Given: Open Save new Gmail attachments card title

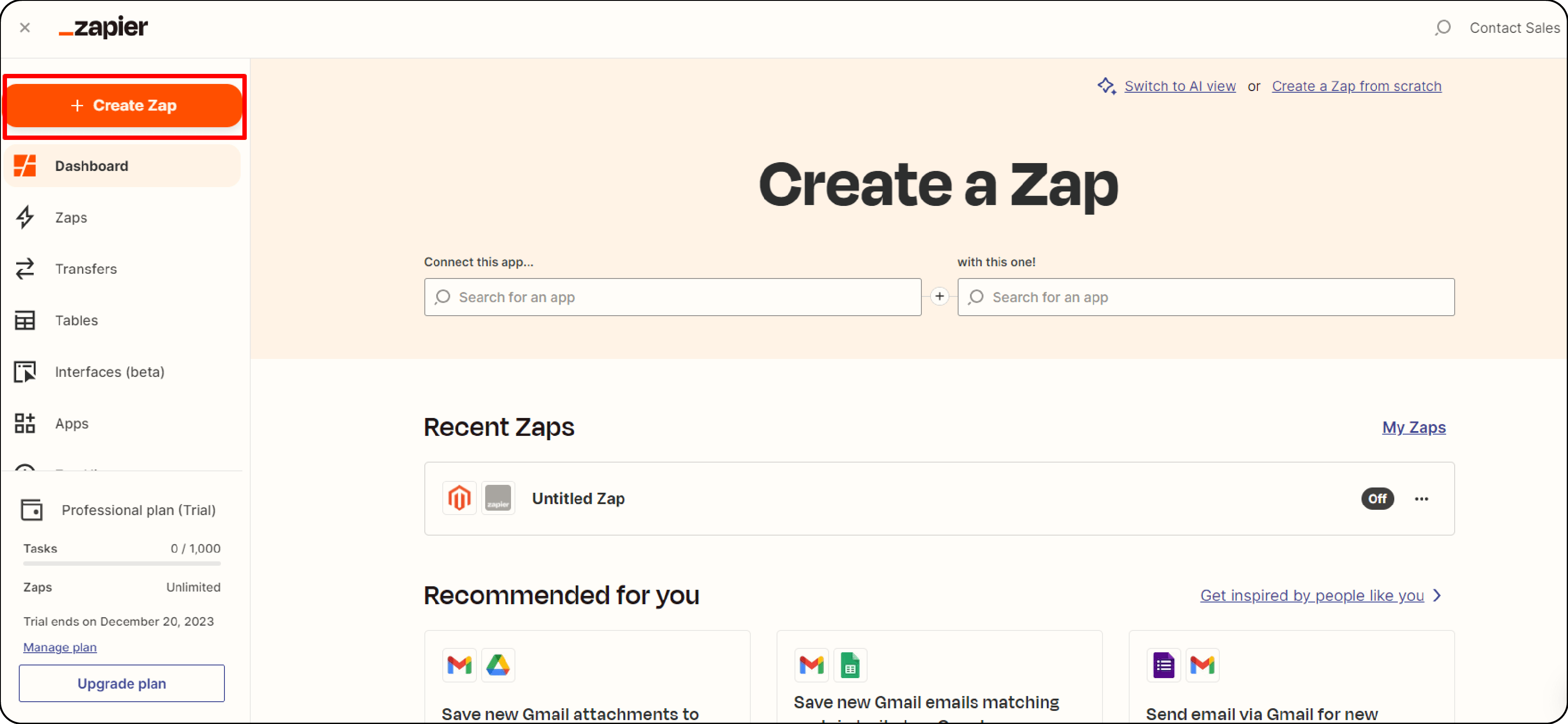Looking at the screenshot, I should click(x=570, y=714).
